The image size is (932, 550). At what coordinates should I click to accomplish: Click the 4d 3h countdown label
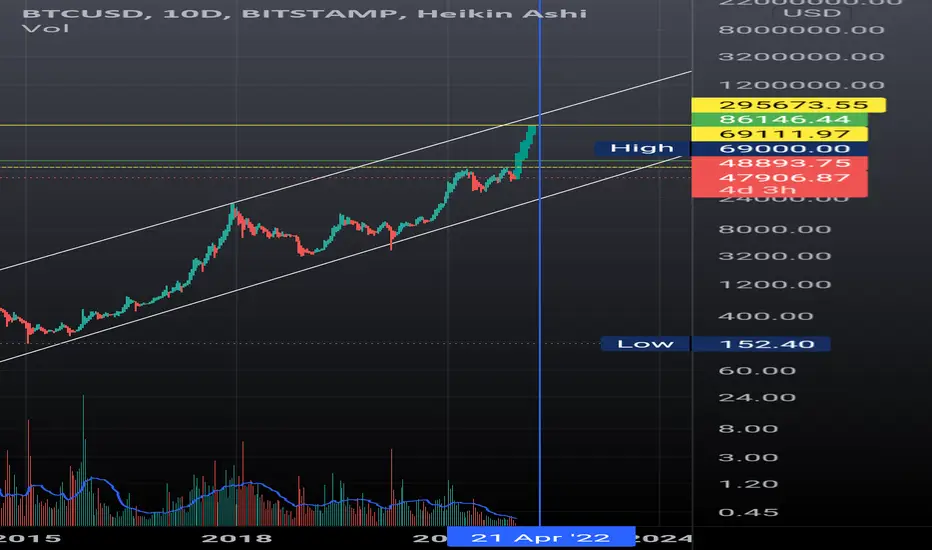tap(757, 190)
